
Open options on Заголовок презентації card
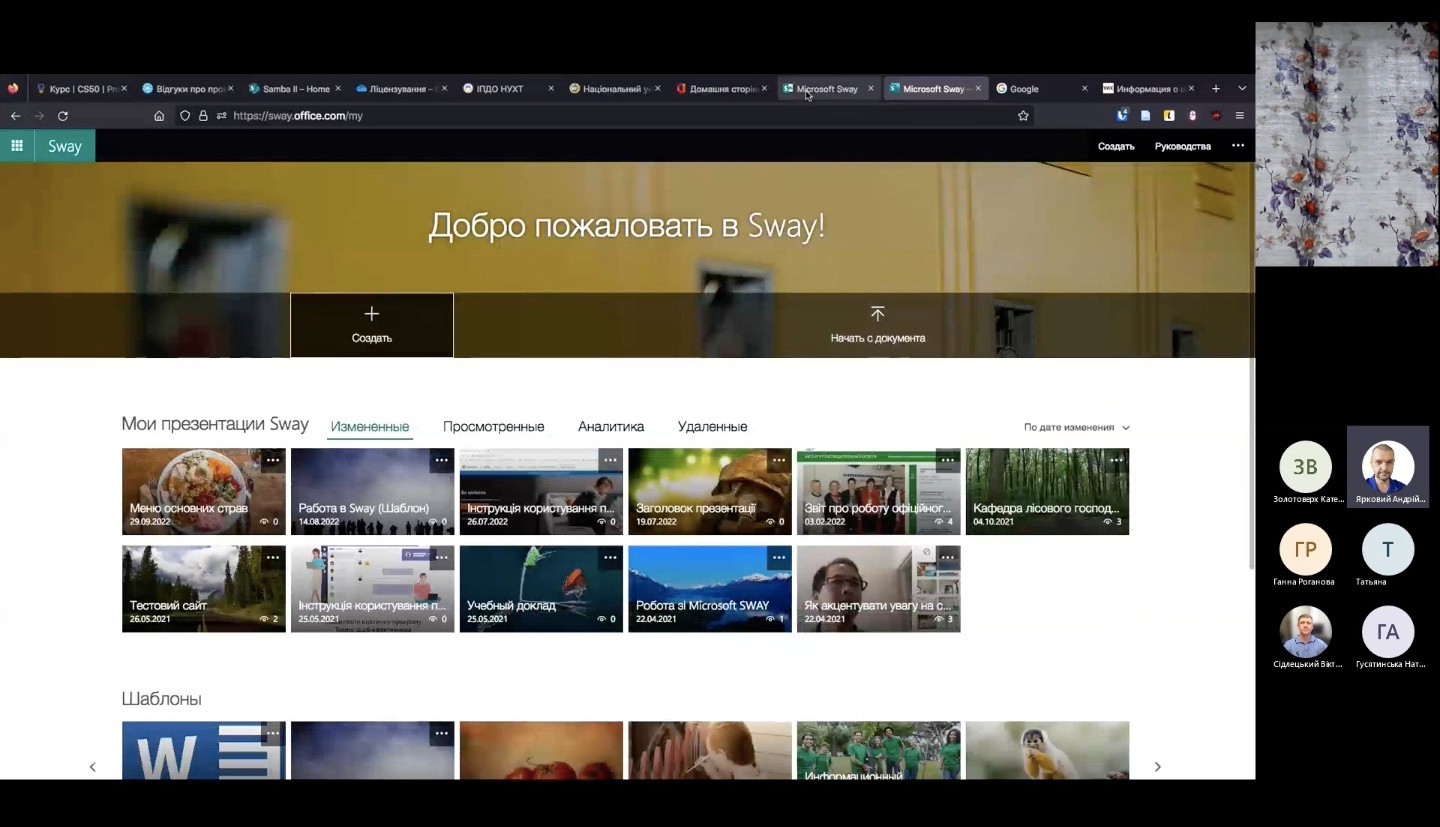point(779,460)
